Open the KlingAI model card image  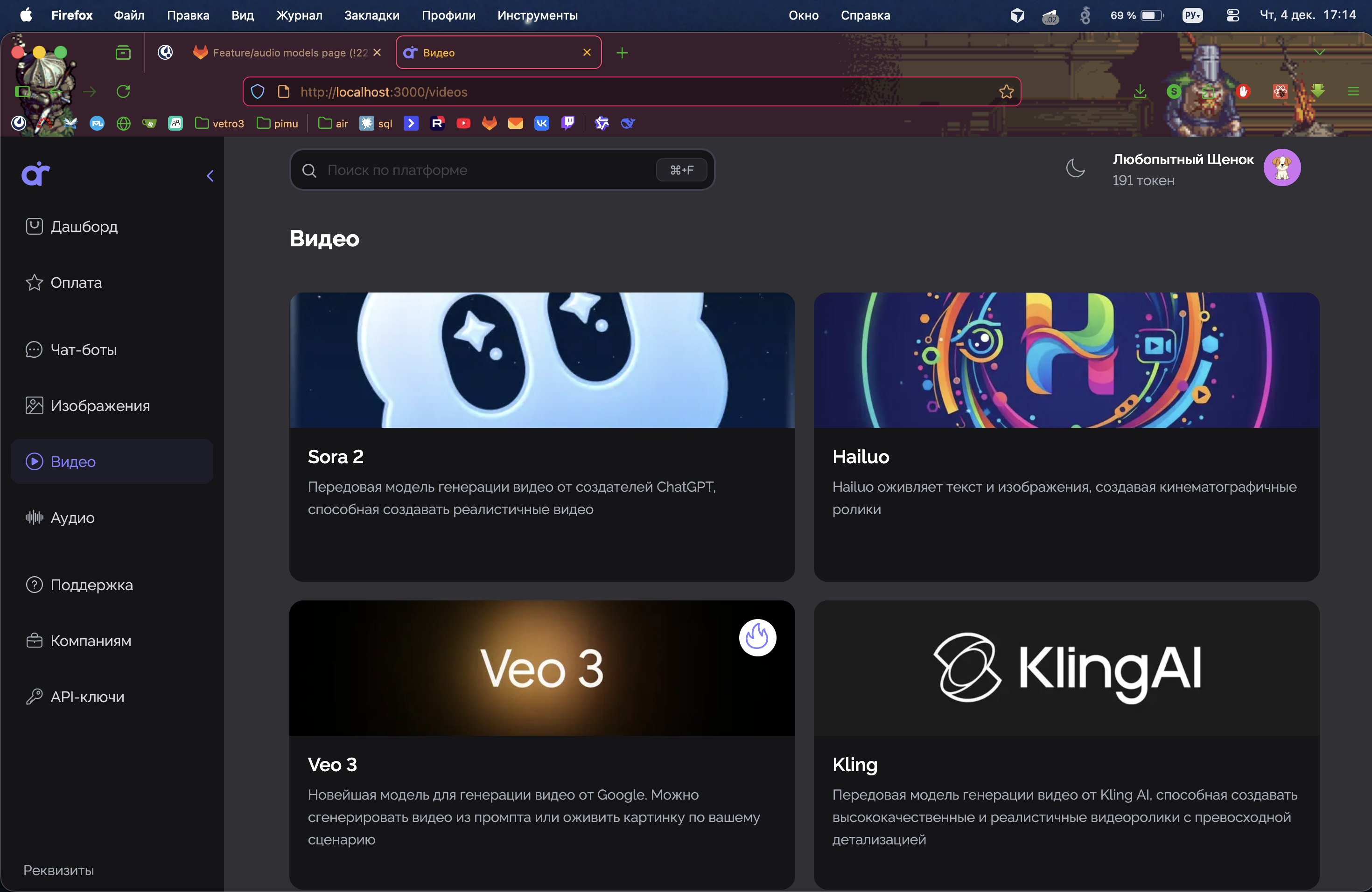tap(1066, 668)
